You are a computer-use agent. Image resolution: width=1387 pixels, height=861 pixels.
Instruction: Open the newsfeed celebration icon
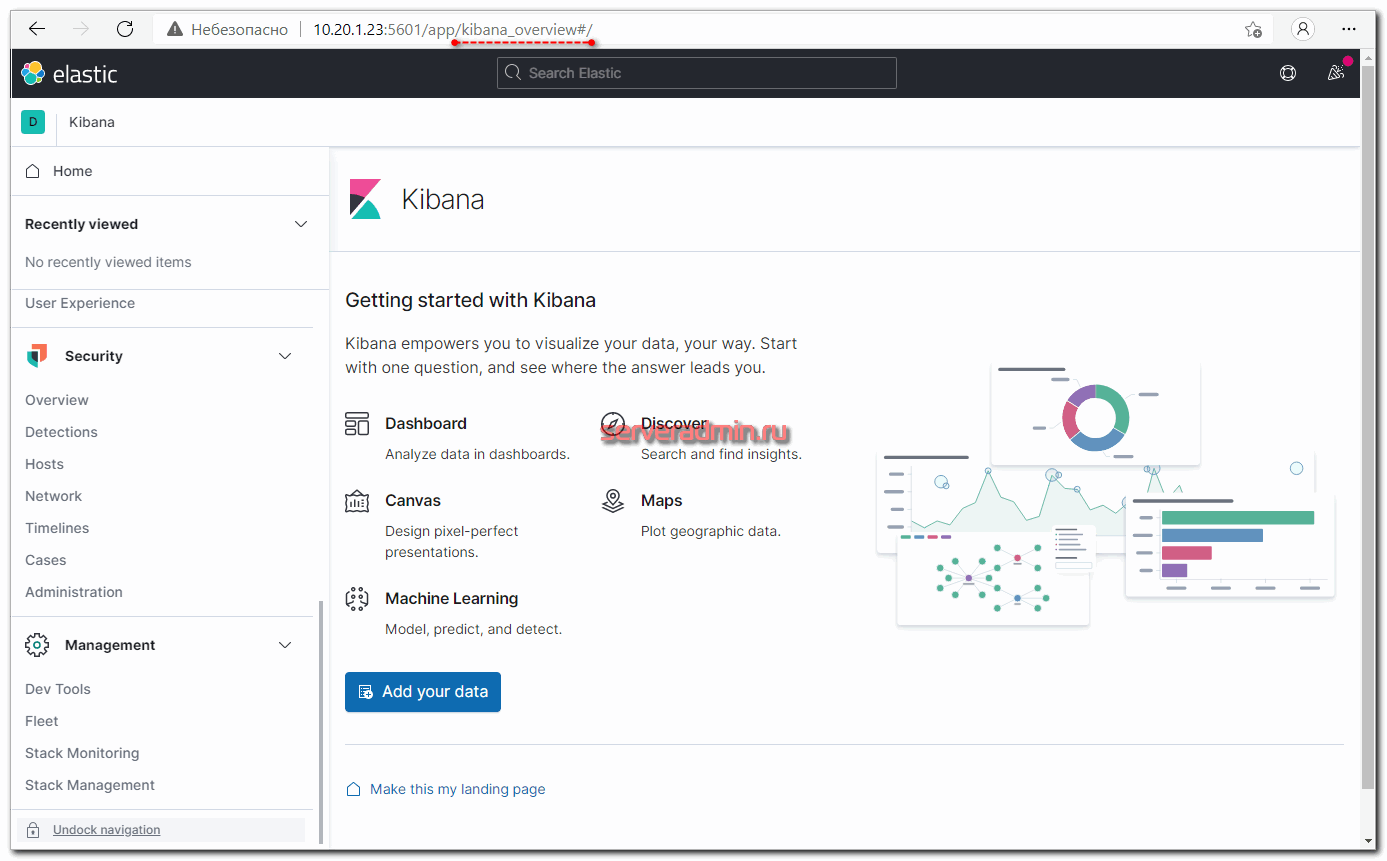(x=1335, y=73)
